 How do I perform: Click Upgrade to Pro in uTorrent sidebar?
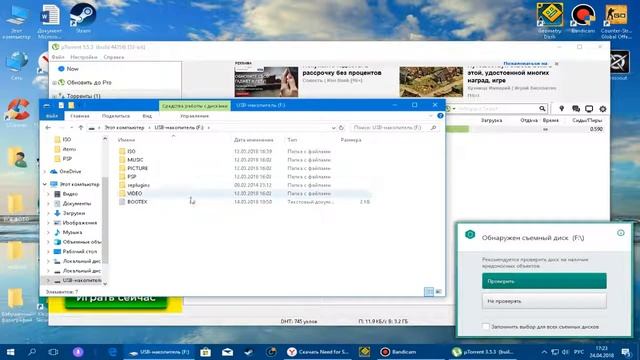pyautogui.click(x=89, y=82)
